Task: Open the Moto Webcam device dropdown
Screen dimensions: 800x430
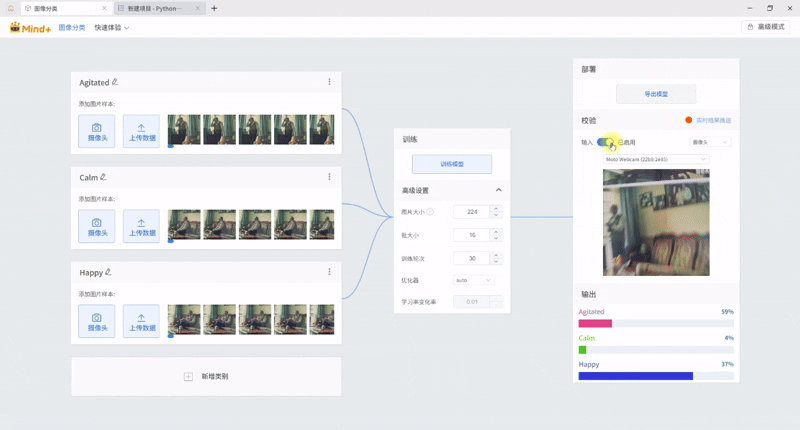Action: coord(655,158)
